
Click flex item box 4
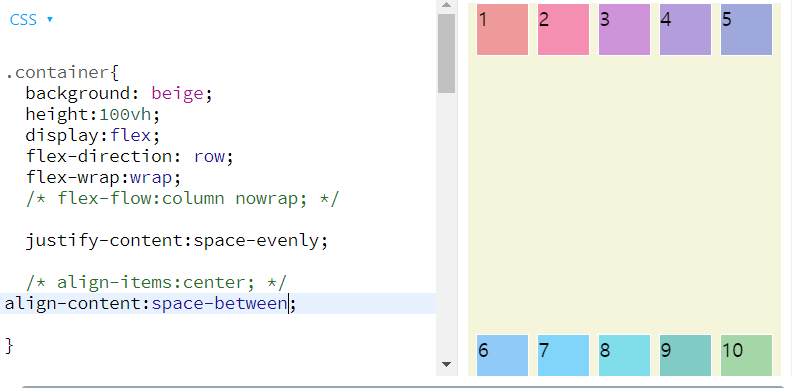pos(685,29)
